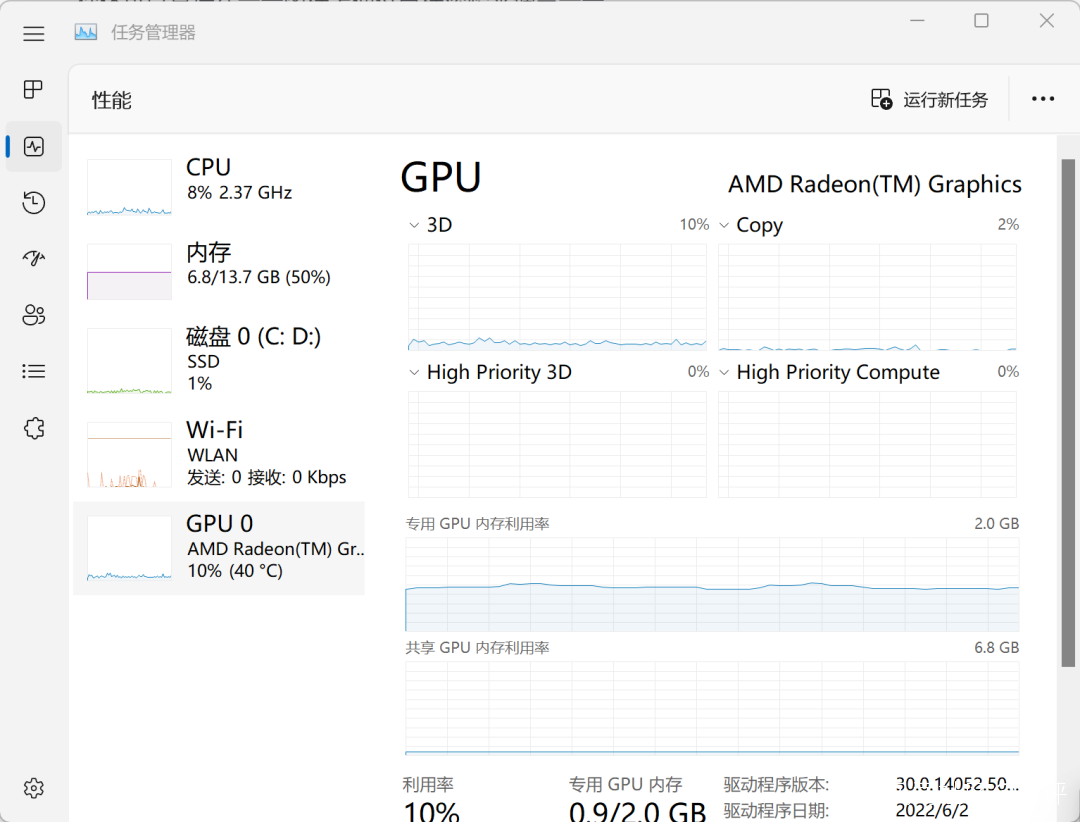Screen dimensions: 1080x822
Task: Open the Details list icon
Action: (x=34, y=371)
